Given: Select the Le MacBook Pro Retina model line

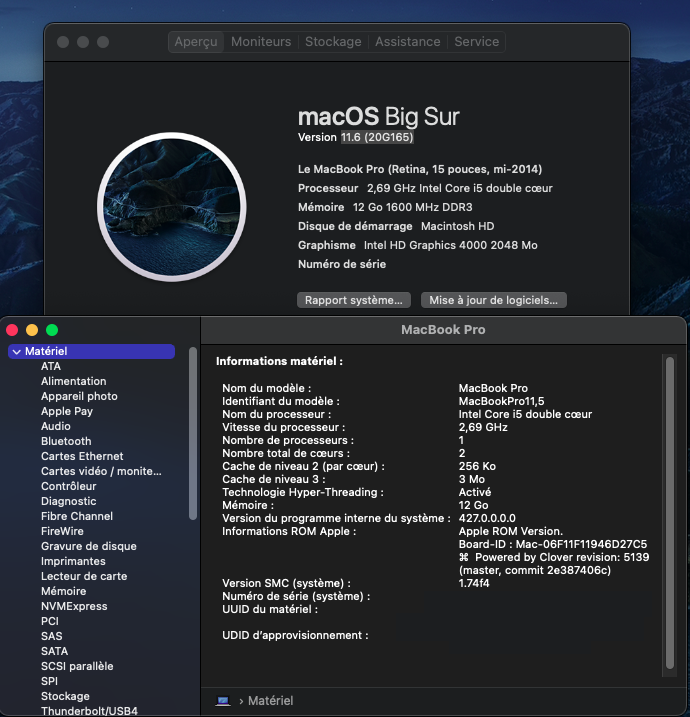Looking at the screenshot, I should (420, 169).
